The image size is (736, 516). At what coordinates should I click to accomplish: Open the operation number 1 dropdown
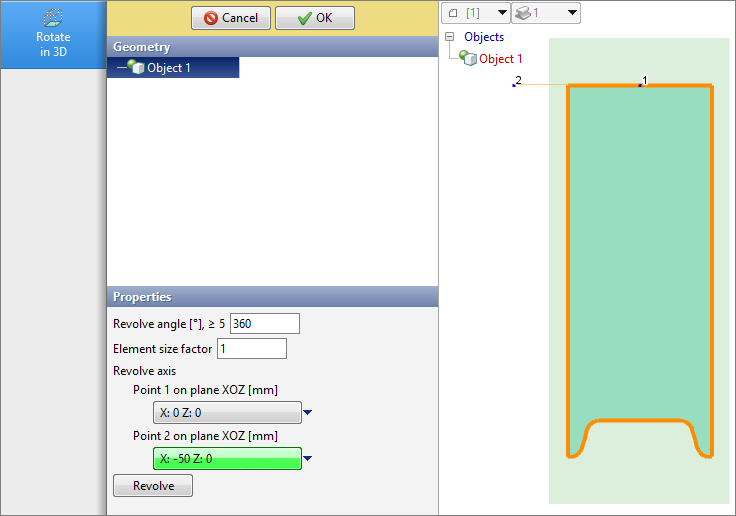[545, 12]
